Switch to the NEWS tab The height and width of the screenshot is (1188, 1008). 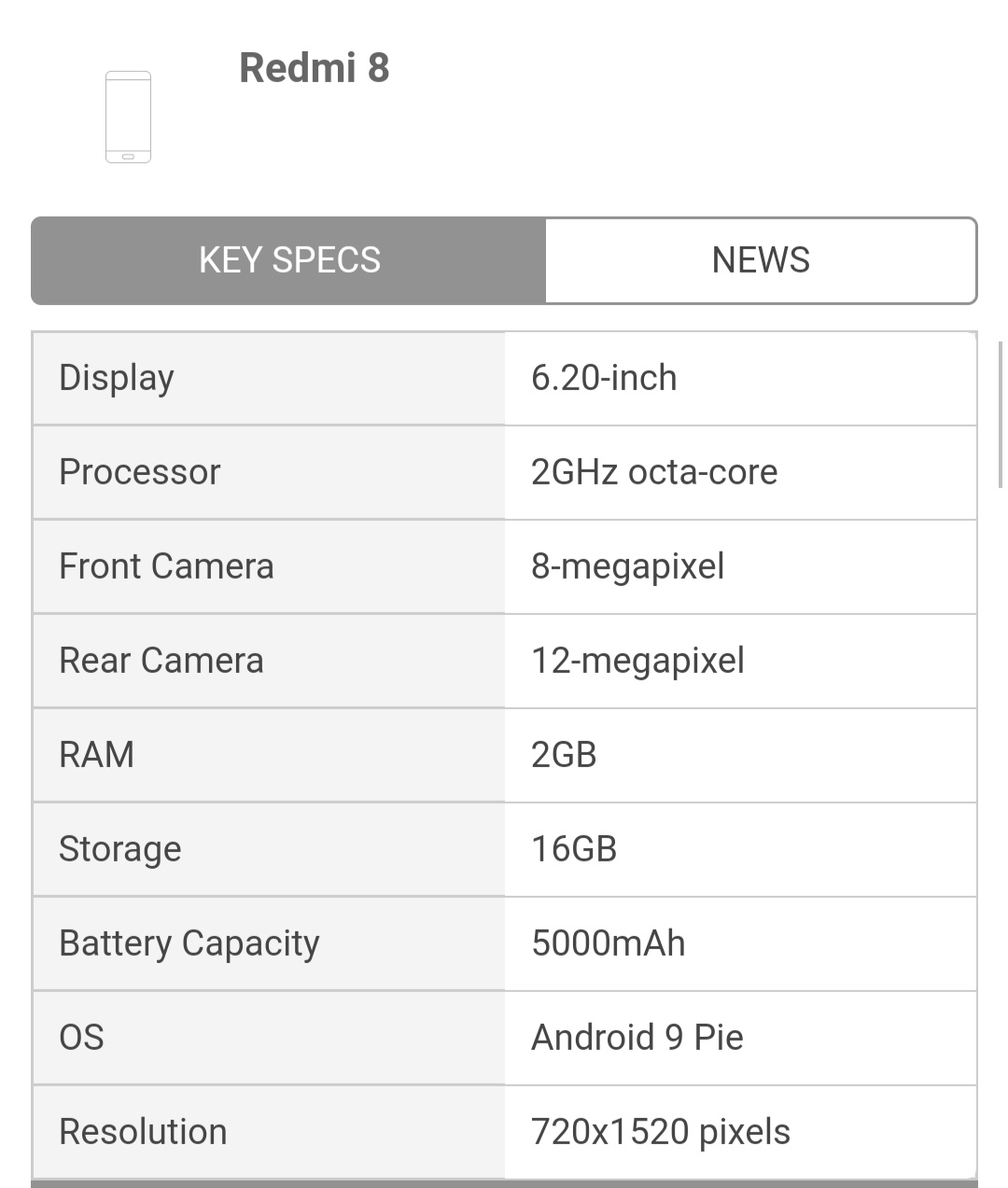[x=760, y=260]
